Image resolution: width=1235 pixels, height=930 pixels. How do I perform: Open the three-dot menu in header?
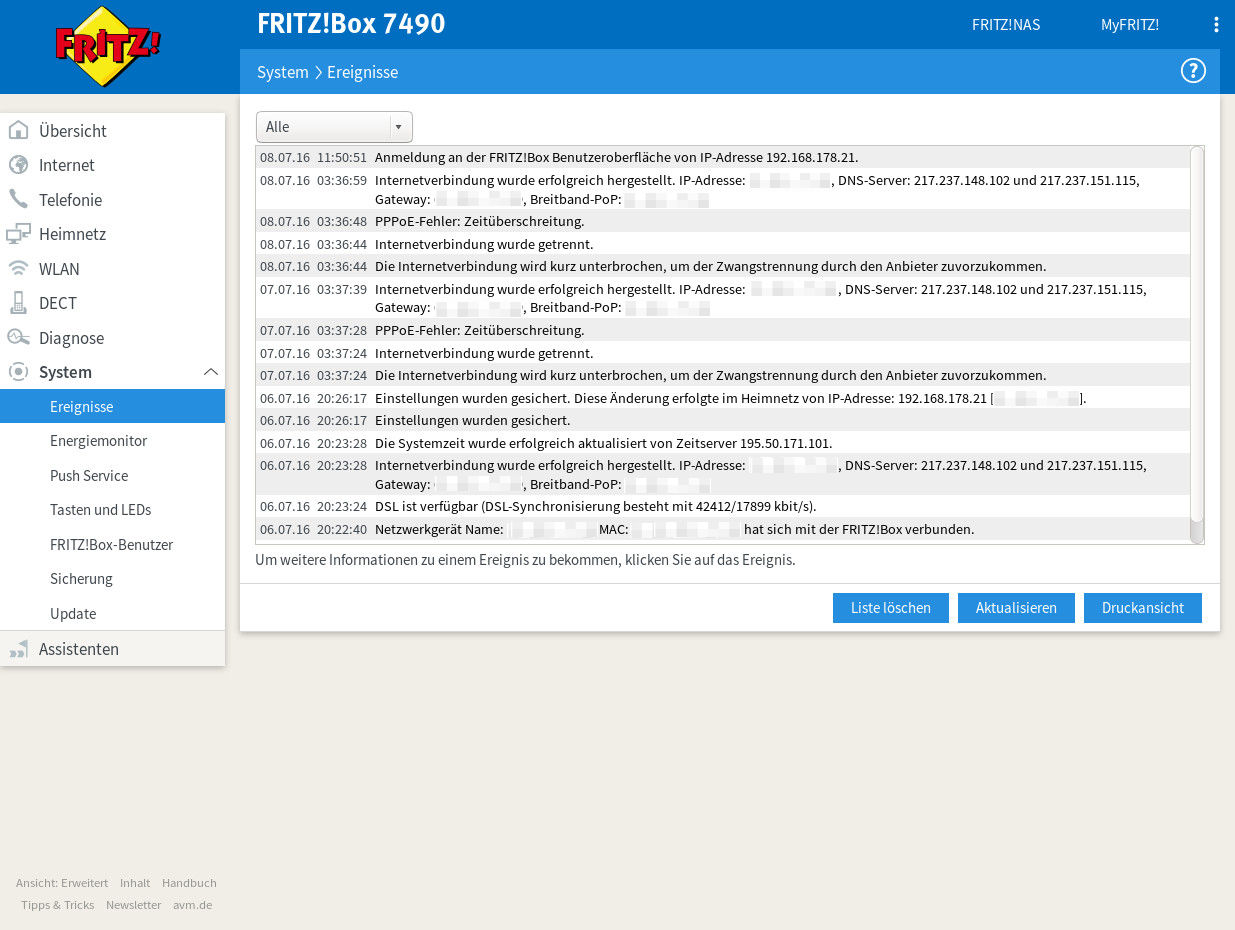point(1216,25)
